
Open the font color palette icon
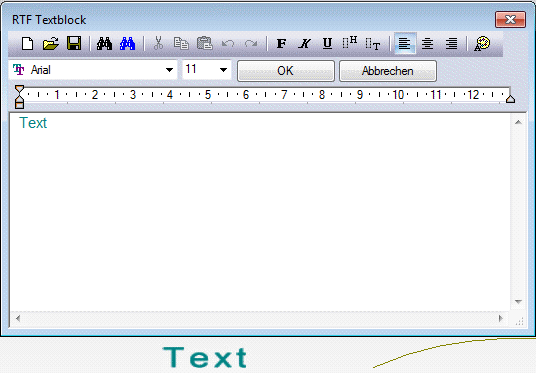[x=482, y=44]
